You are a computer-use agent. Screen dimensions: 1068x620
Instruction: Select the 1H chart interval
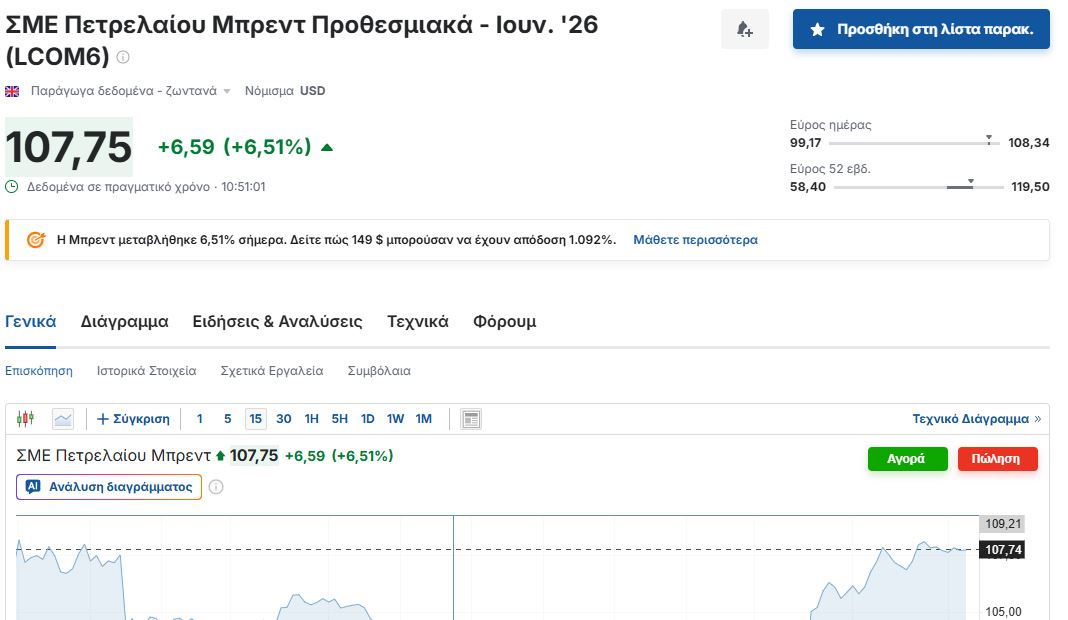[x=312, y=419]
